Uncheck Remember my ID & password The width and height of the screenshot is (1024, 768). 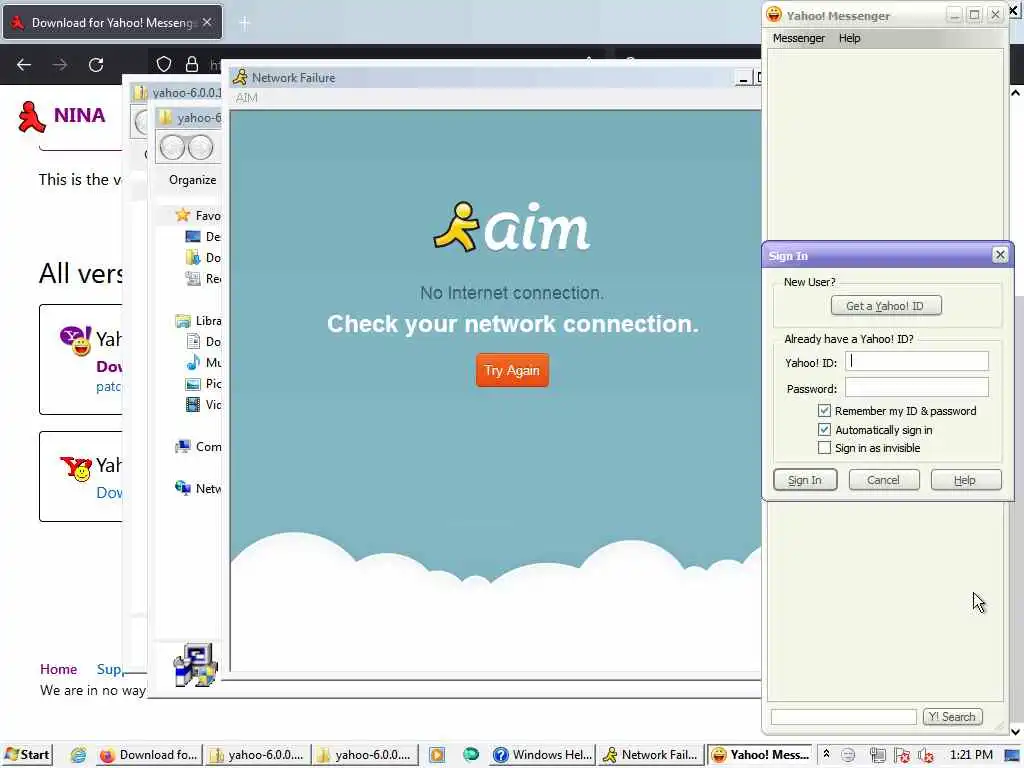click(824, 411)
